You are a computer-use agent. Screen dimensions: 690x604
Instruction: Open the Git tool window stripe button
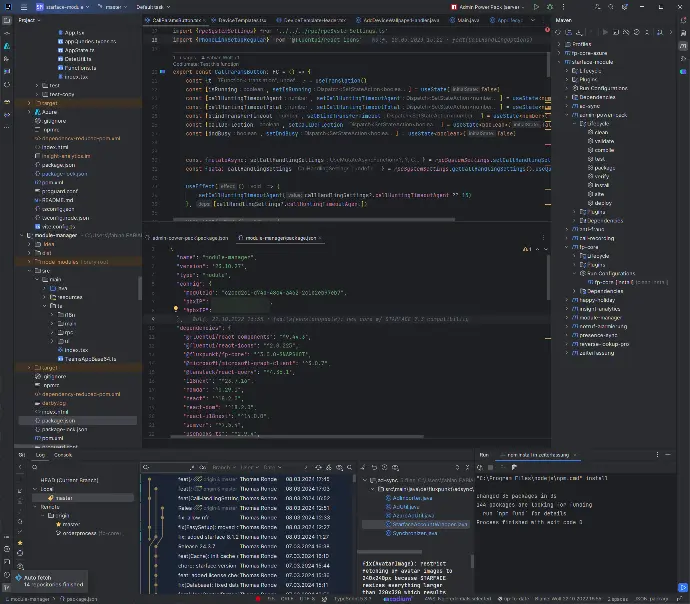coord(7,587)
